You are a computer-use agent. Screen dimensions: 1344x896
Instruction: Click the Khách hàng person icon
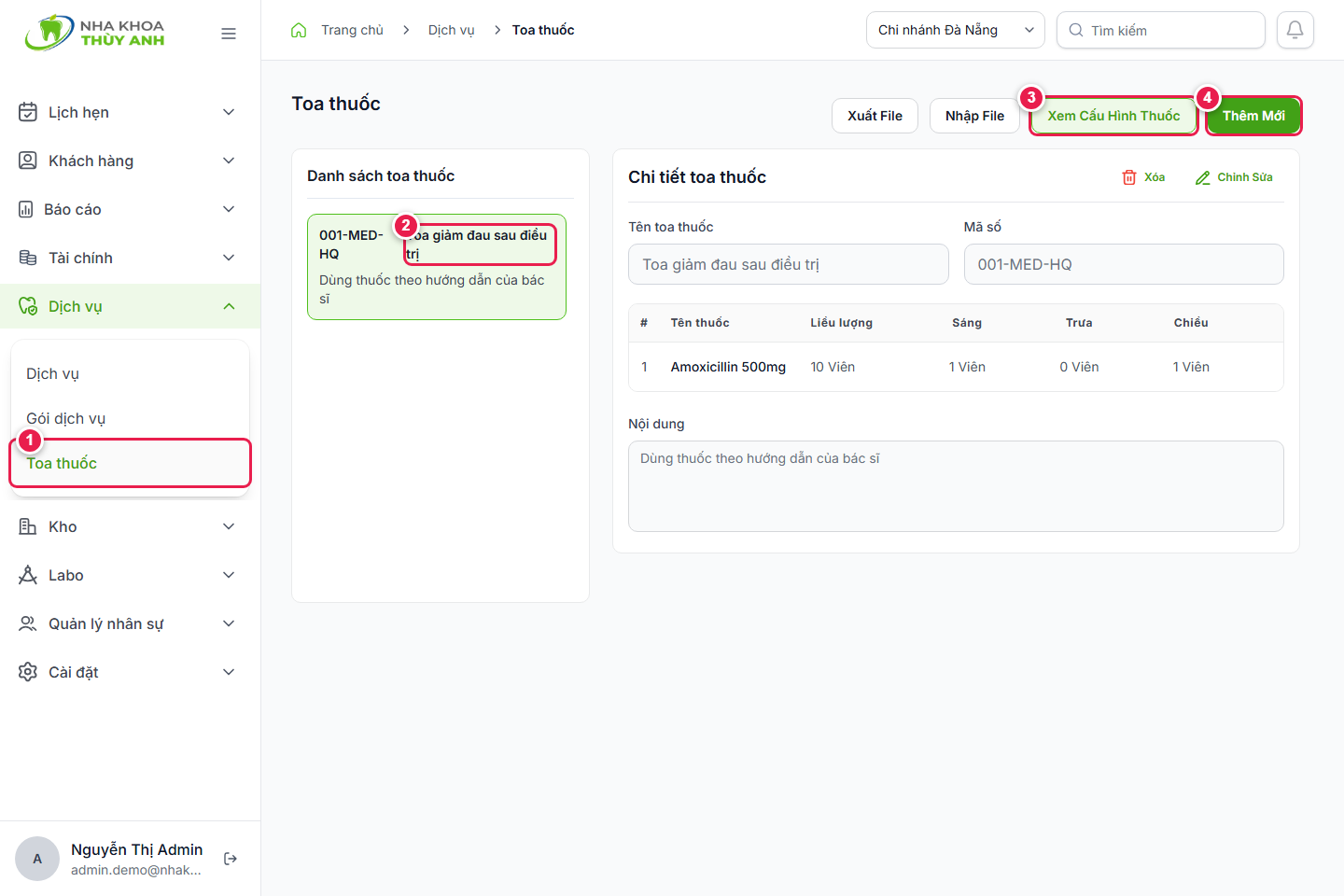coord(28,161)
